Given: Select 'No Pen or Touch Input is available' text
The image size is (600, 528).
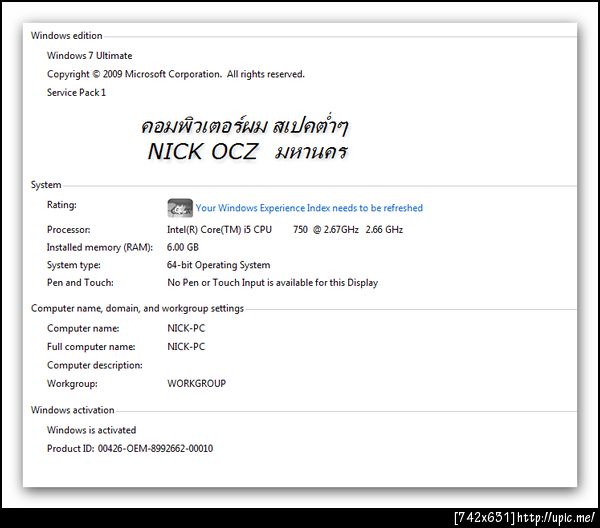Looking at the screenshot, I should [x=240, y=283].
